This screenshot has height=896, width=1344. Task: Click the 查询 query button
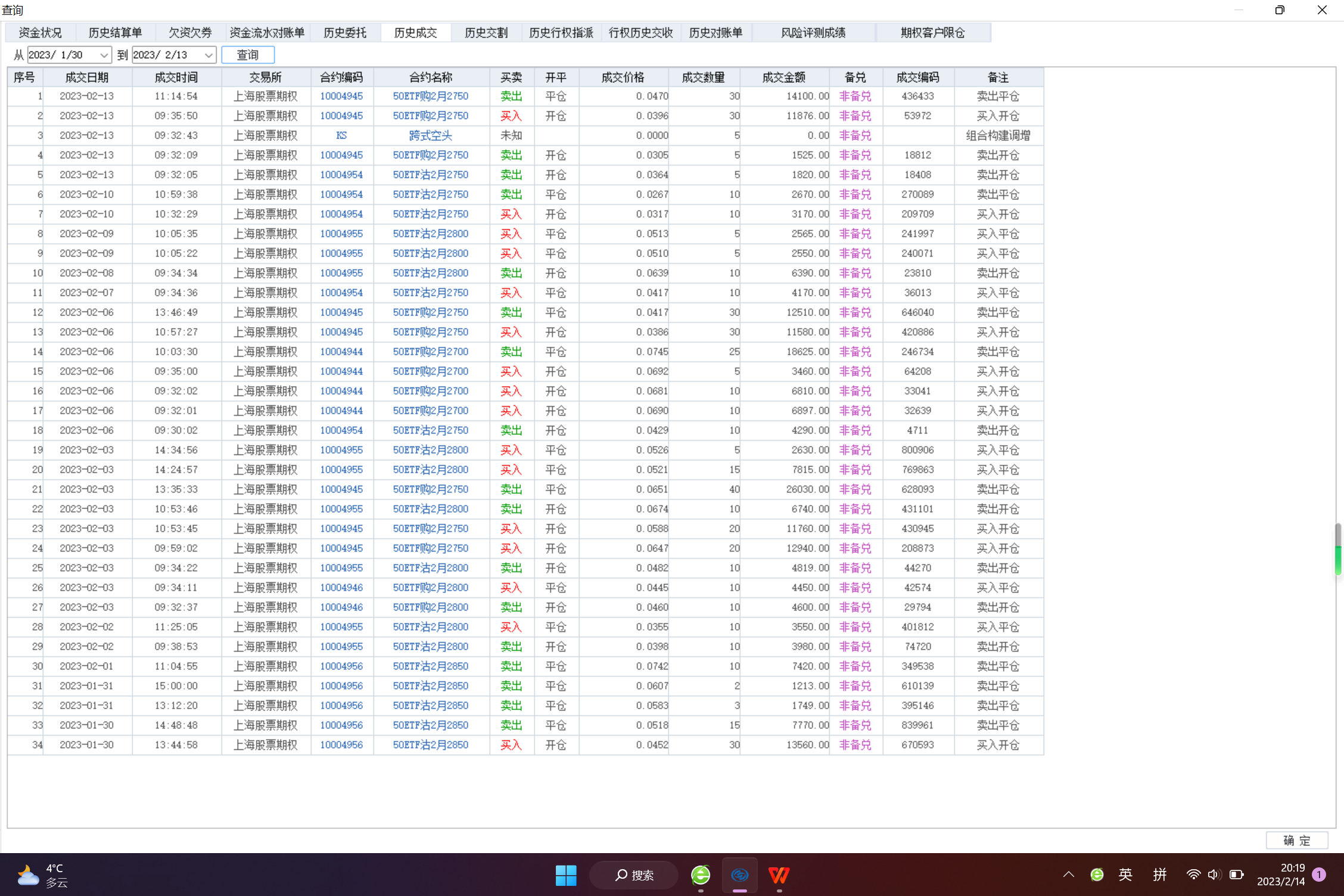point(248,55)
